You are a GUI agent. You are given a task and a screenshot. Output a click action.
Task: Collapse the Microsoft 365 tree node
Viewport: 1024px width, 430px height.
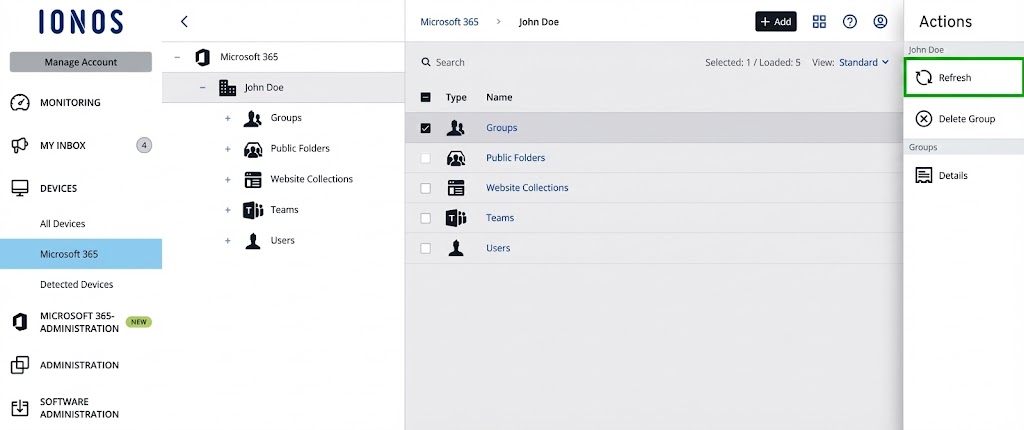point(177,57)
